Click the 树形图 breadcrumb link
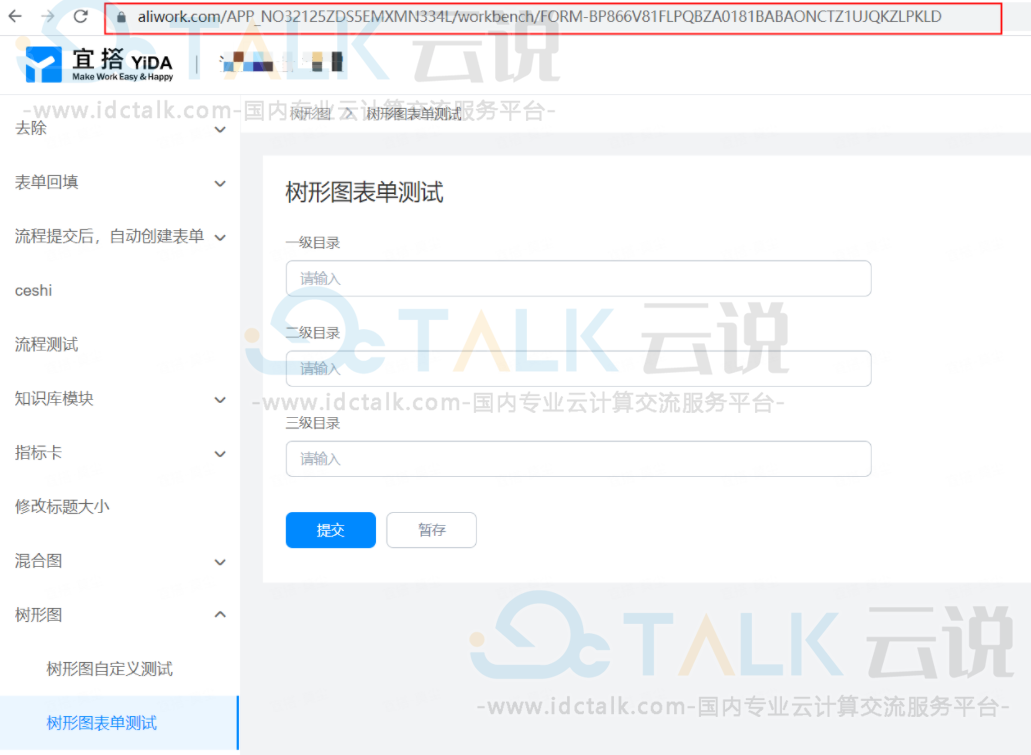Screen dimensions: 1031x755 [310, 114]
